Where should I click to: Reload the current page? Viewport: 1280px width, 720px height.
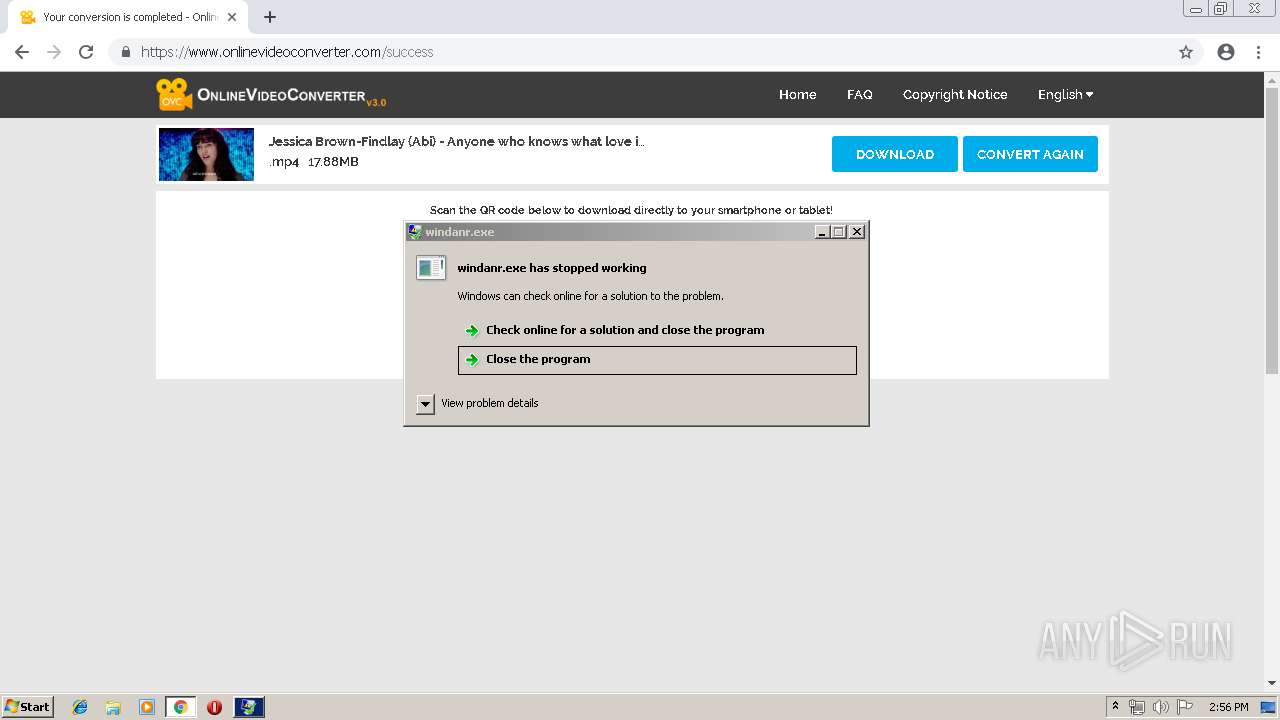click(x=86, y=52)
